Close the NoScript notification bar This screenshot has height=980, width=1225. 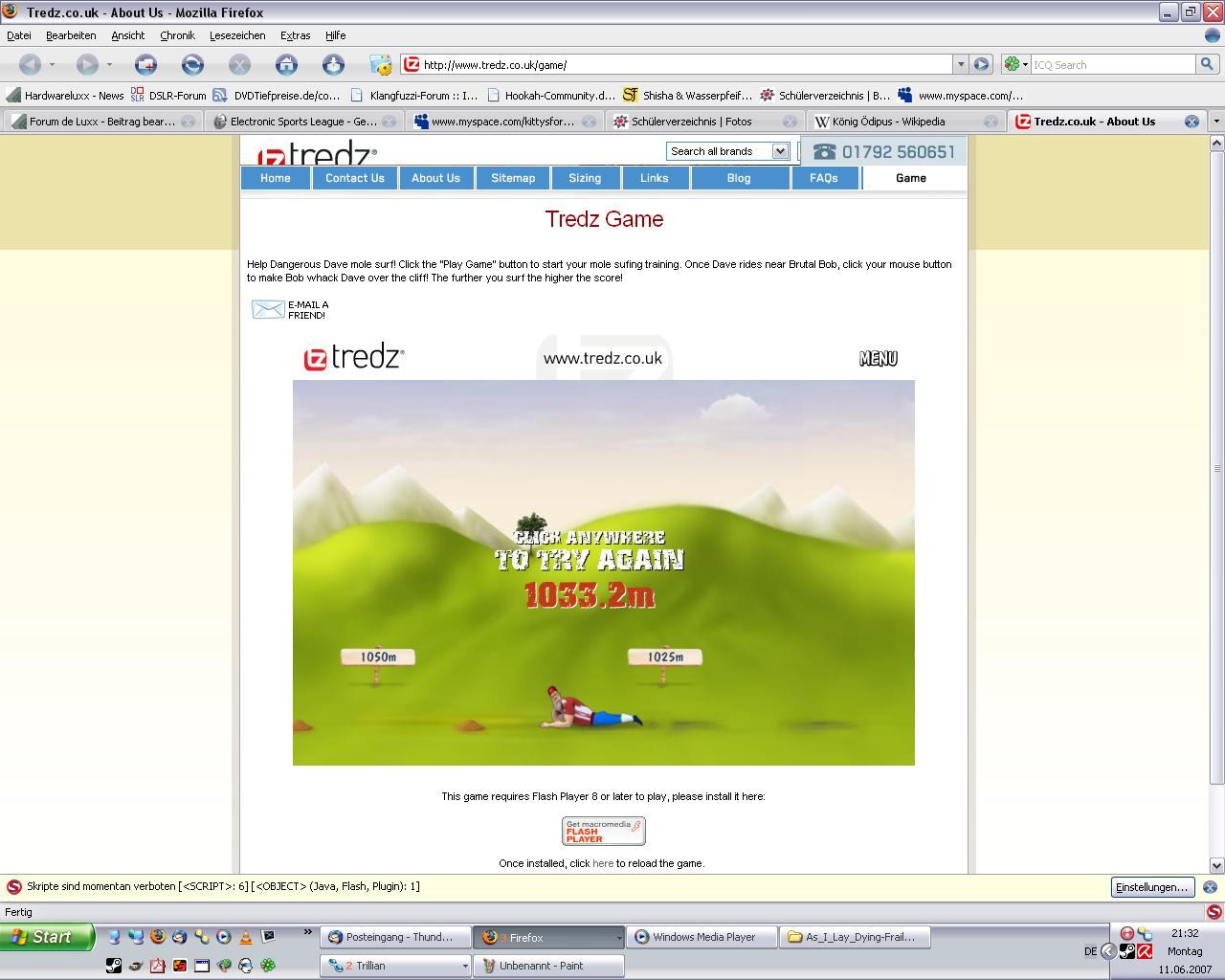1210,887
